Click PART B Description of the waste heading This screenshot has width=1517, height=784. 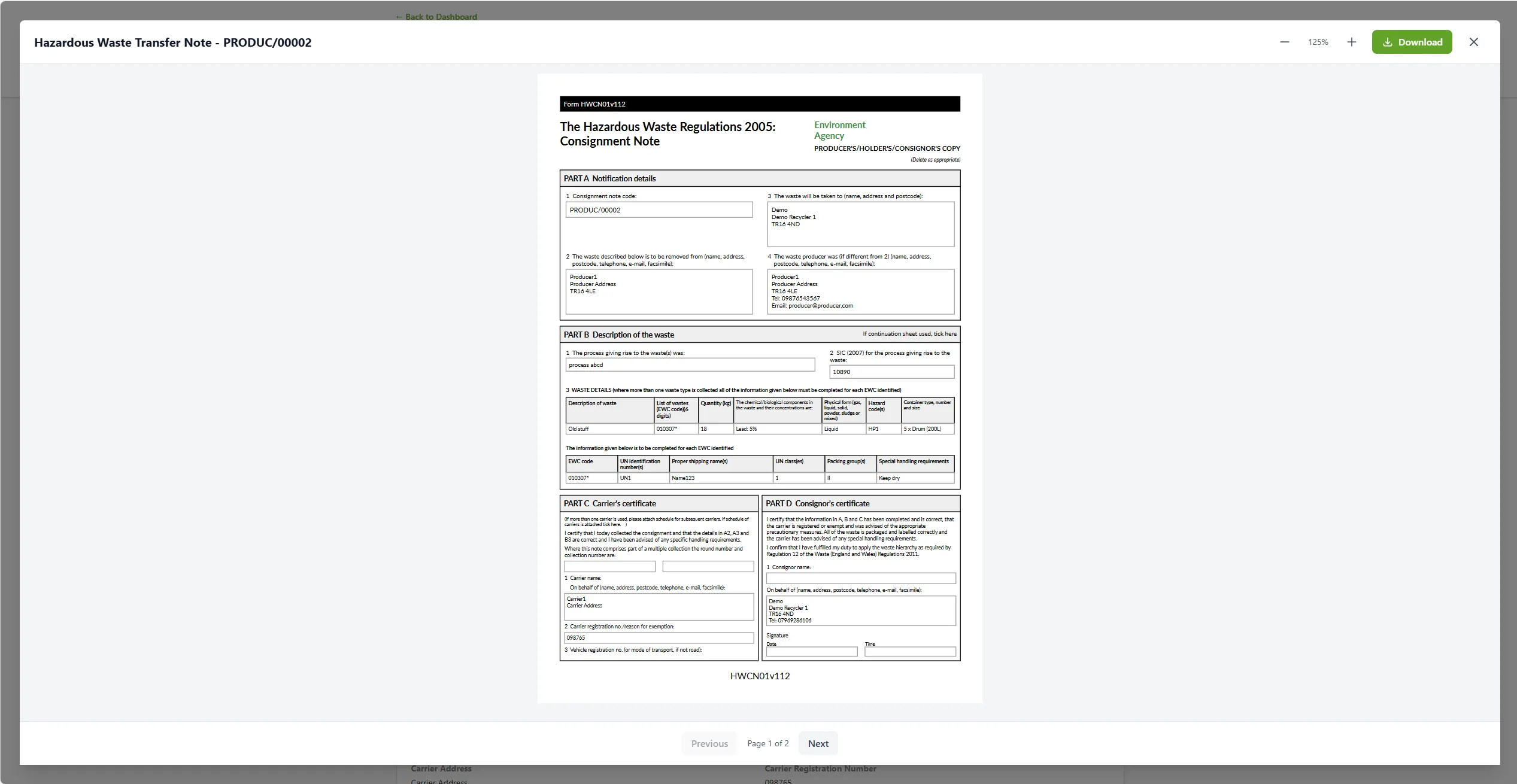point(618,335)
